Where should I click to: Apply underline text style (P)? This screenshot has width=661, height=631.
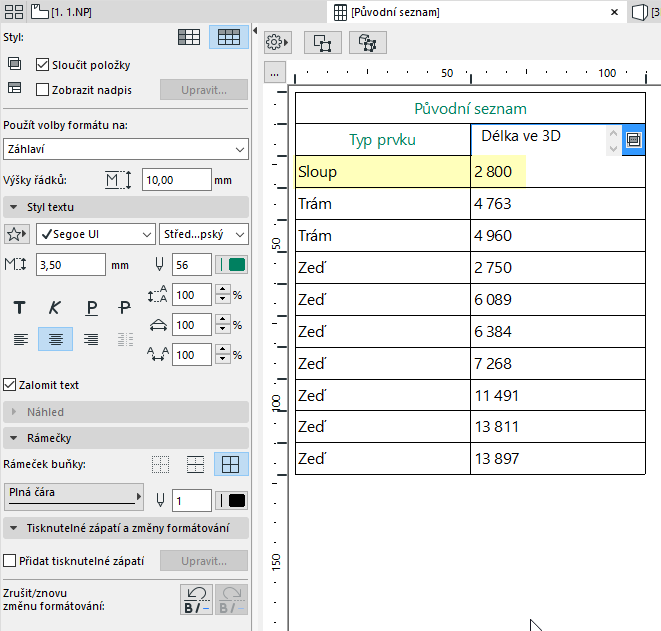[x=91, y=308]
